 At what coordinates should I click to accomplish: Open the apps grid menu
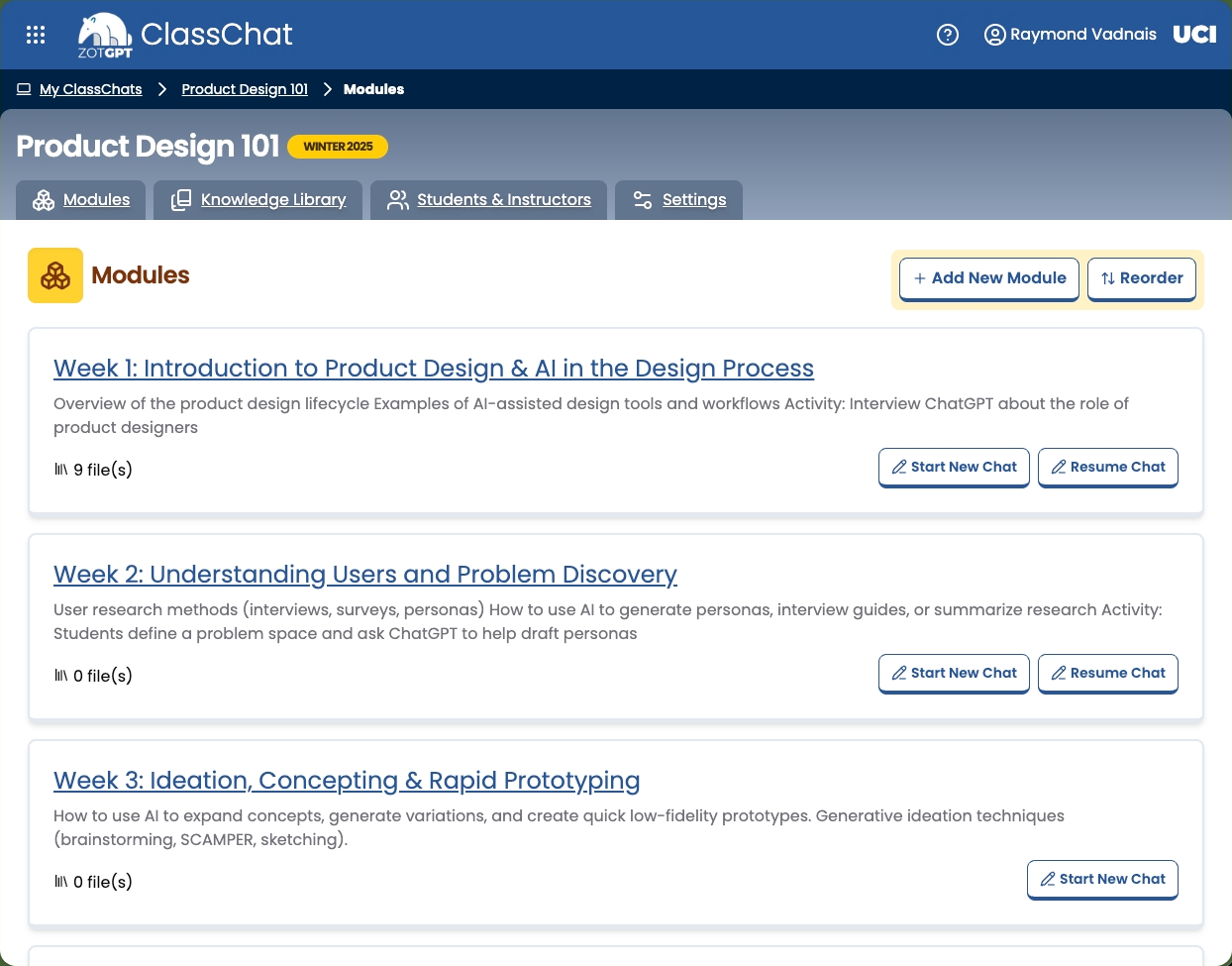click(x=36, y=35)
